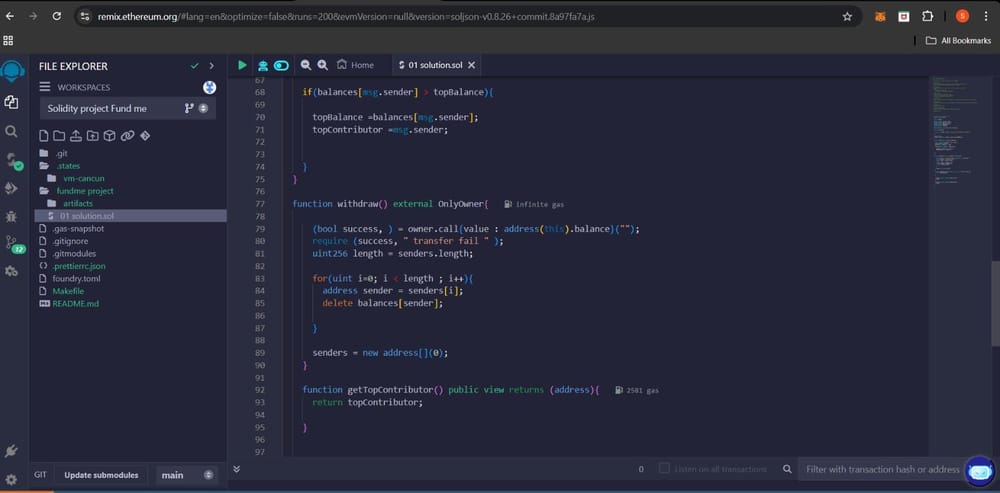Open the workspaces hamburger menu
The width and height of the screenshot is (1000, 493).
pyautogui.click(x=45, y=87)
